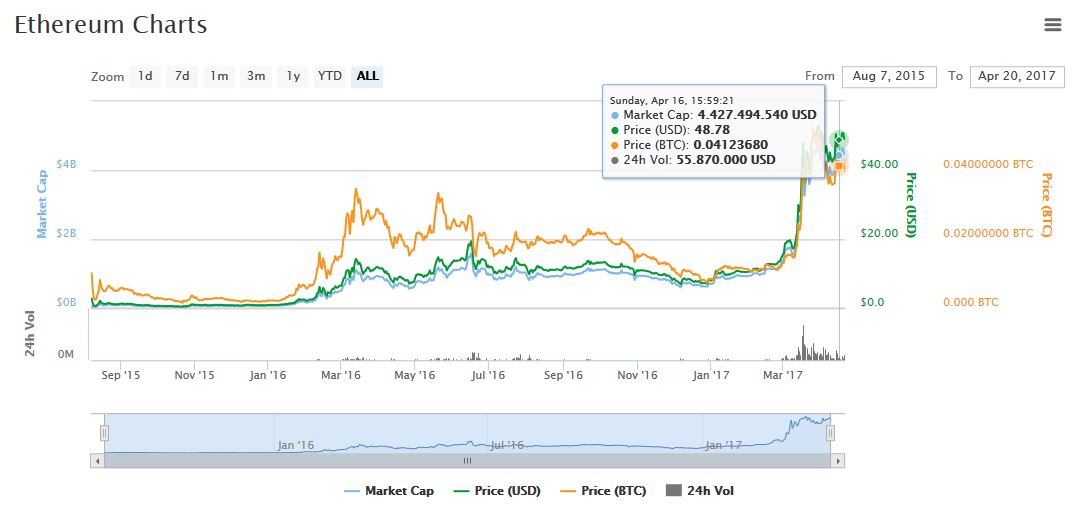Open the chart hamburger context menu

click(1052, 25)
